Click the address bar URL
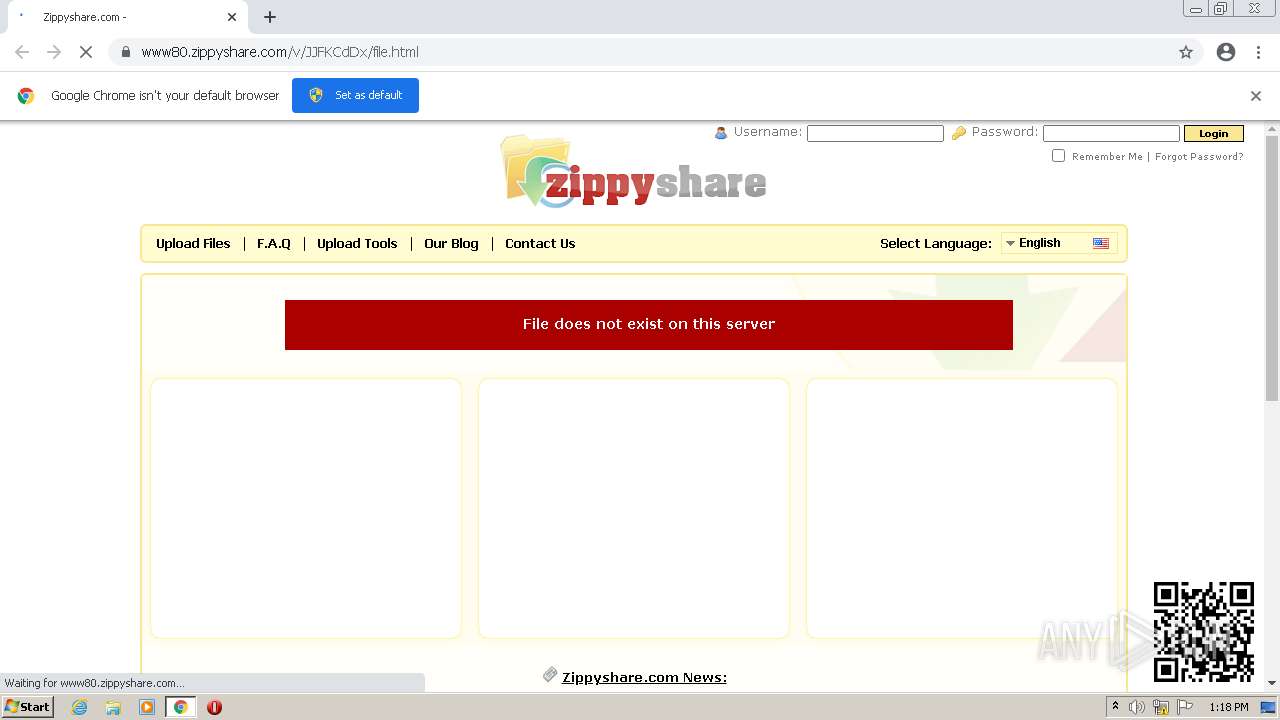The height and width of the screenshot is (720, 1280). point(280,52)
